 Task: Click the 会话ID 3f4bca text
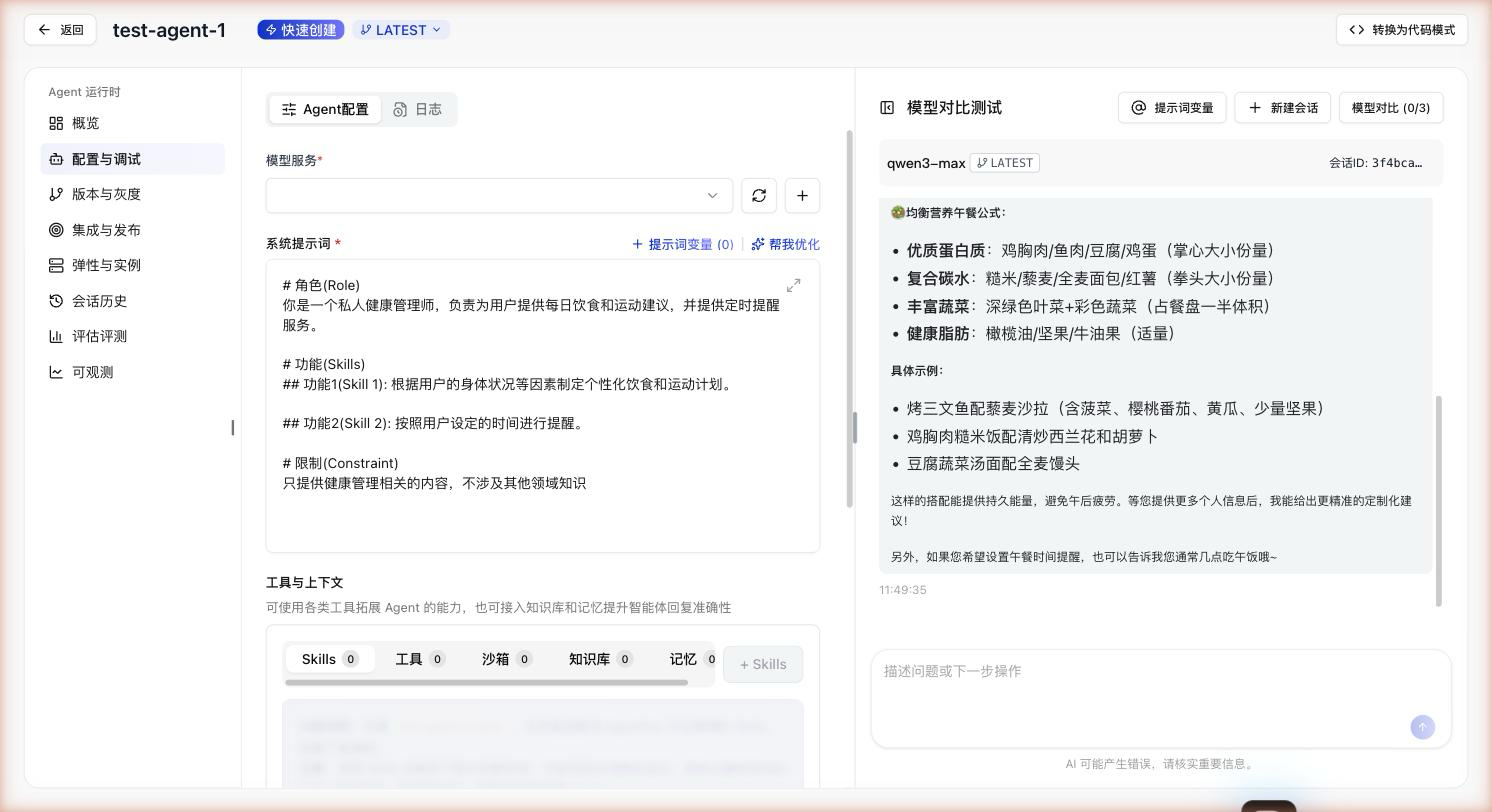tap(1376, 163)
